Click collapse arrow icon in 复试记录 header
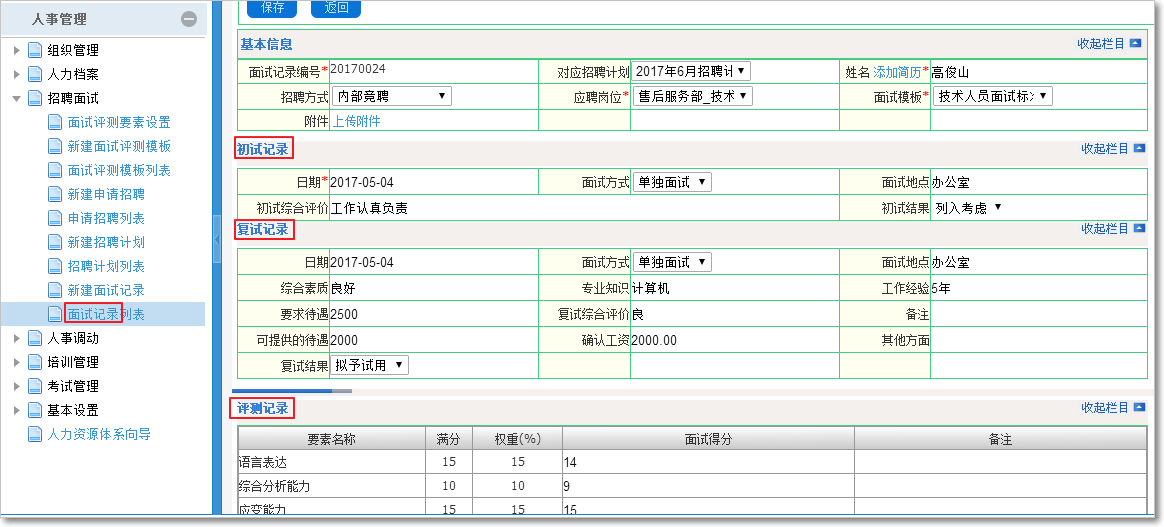 [1139, 229]
